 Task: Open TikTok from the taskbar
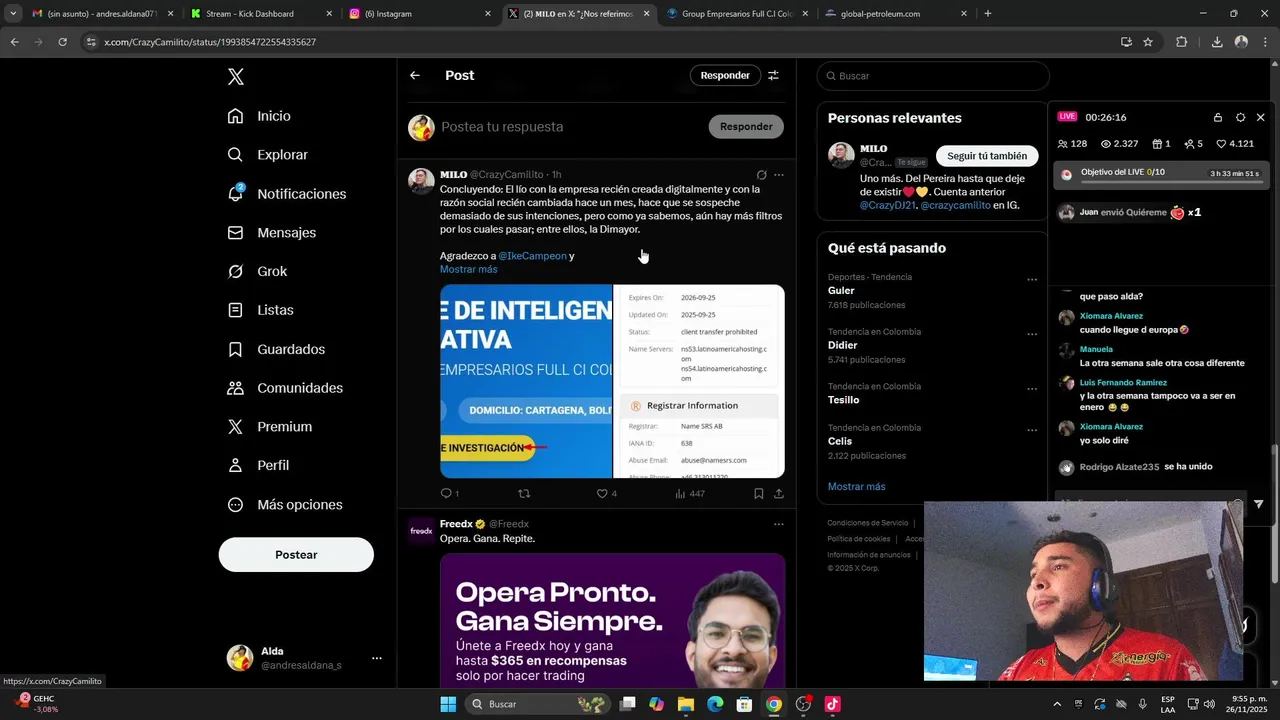click(x=832, y=704)
